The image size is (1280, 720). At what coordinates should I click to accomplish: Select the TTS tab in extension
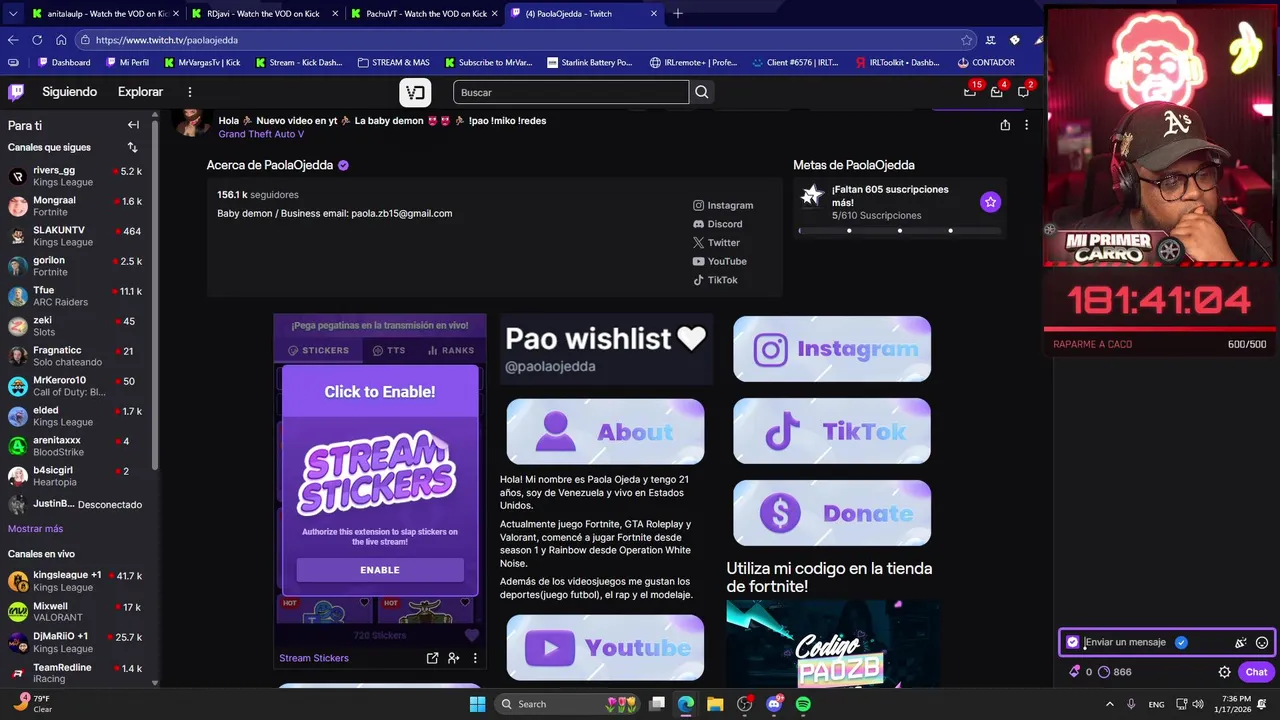click(389, 351)
